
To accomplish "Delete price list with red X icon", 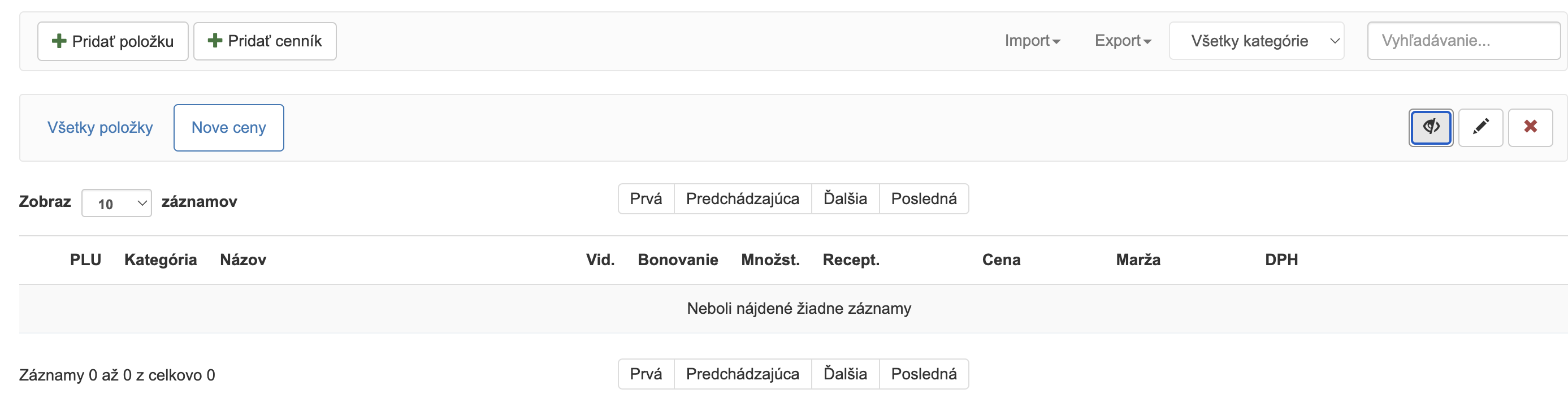I will coord(1530,127).
